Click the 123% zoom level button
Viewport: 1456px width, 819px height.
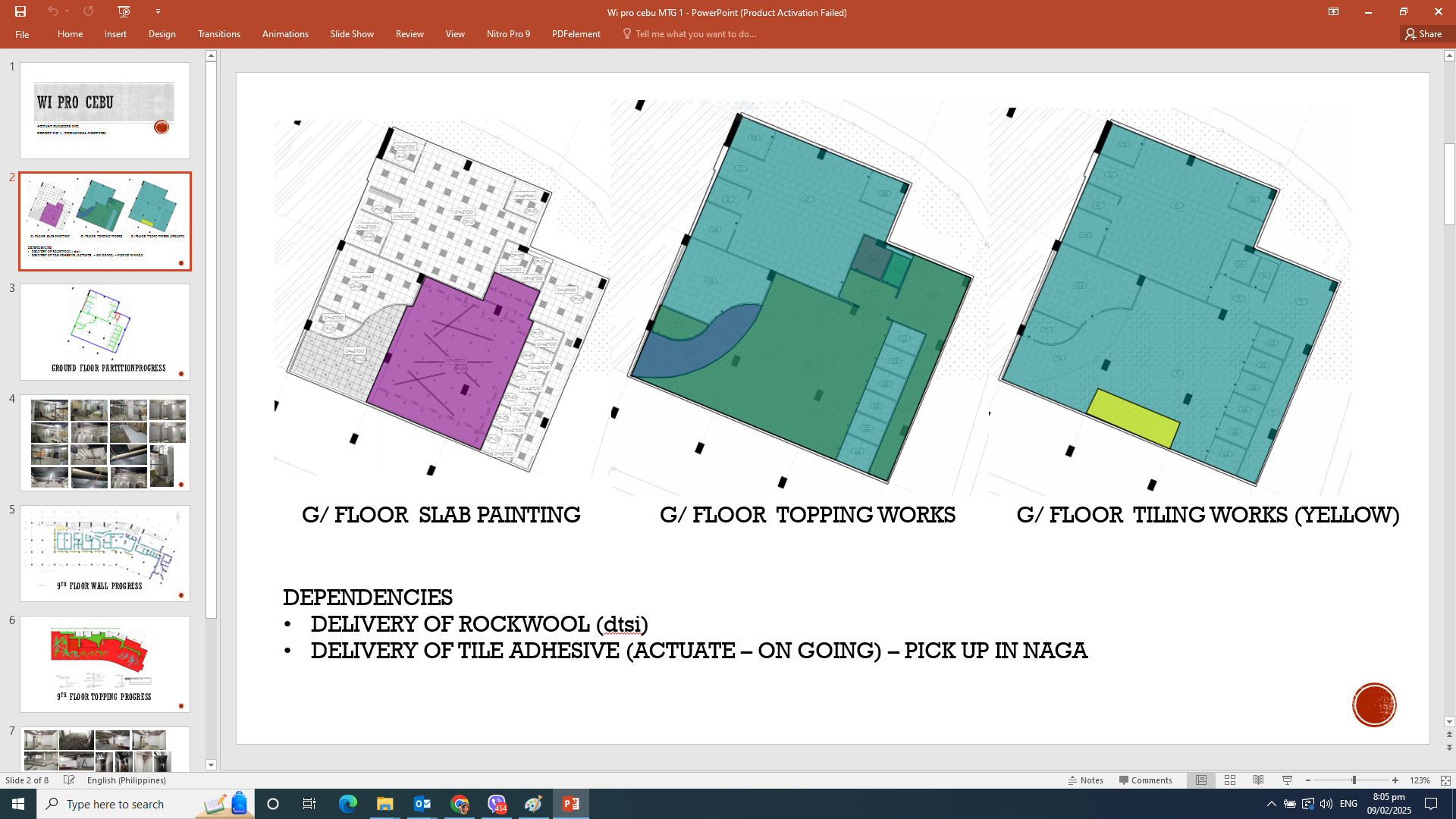[1420, 780]
